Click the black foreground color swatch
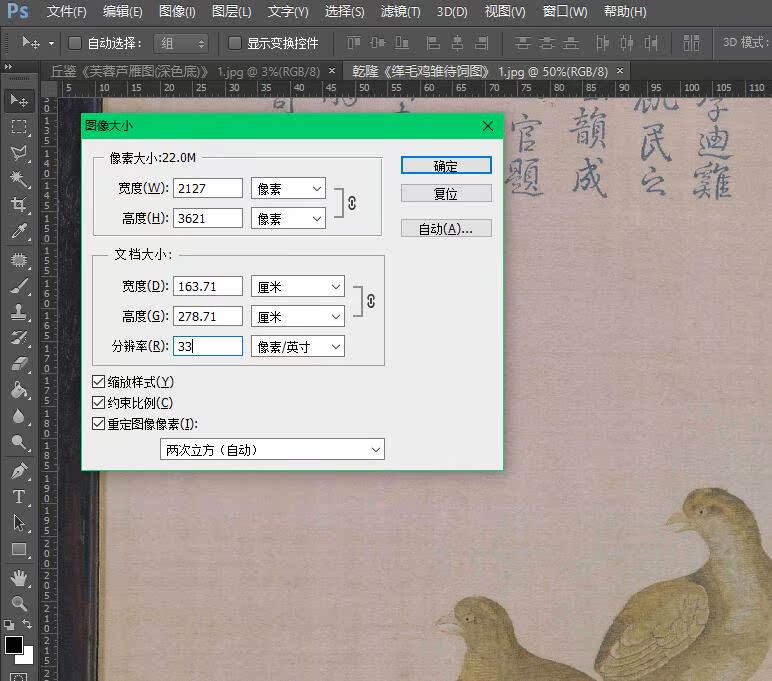Image resolution: width=772 pixels, height=681 pixels. tap(13, 644)
